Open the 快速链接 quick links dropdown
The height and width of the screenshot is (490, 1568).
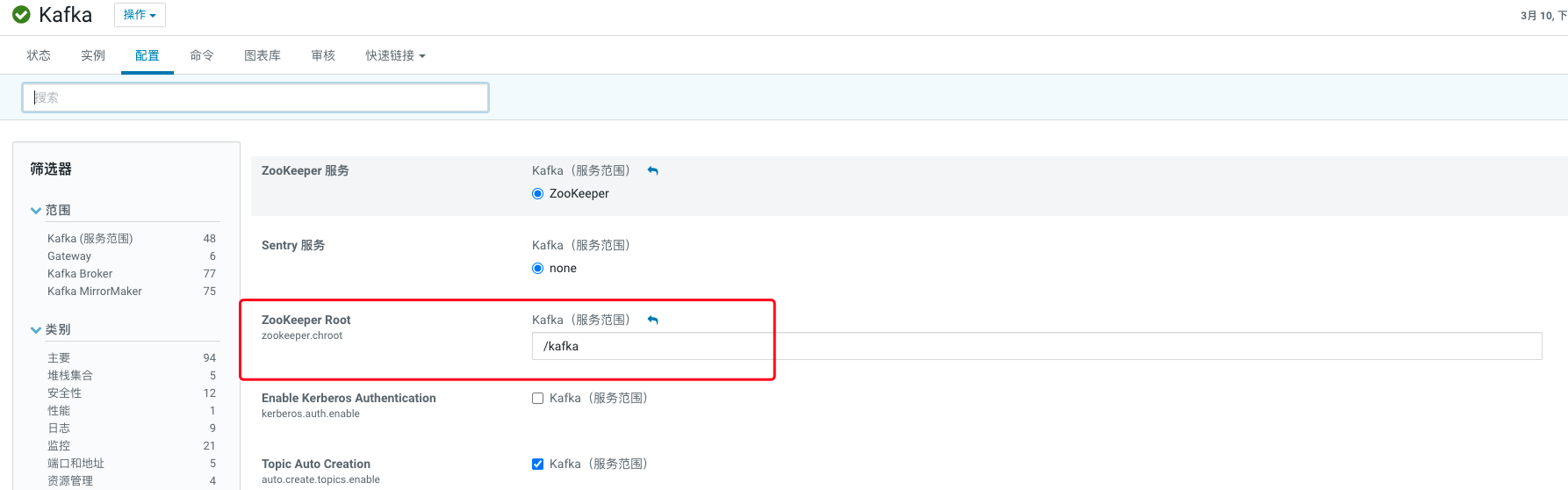(395, 55)
